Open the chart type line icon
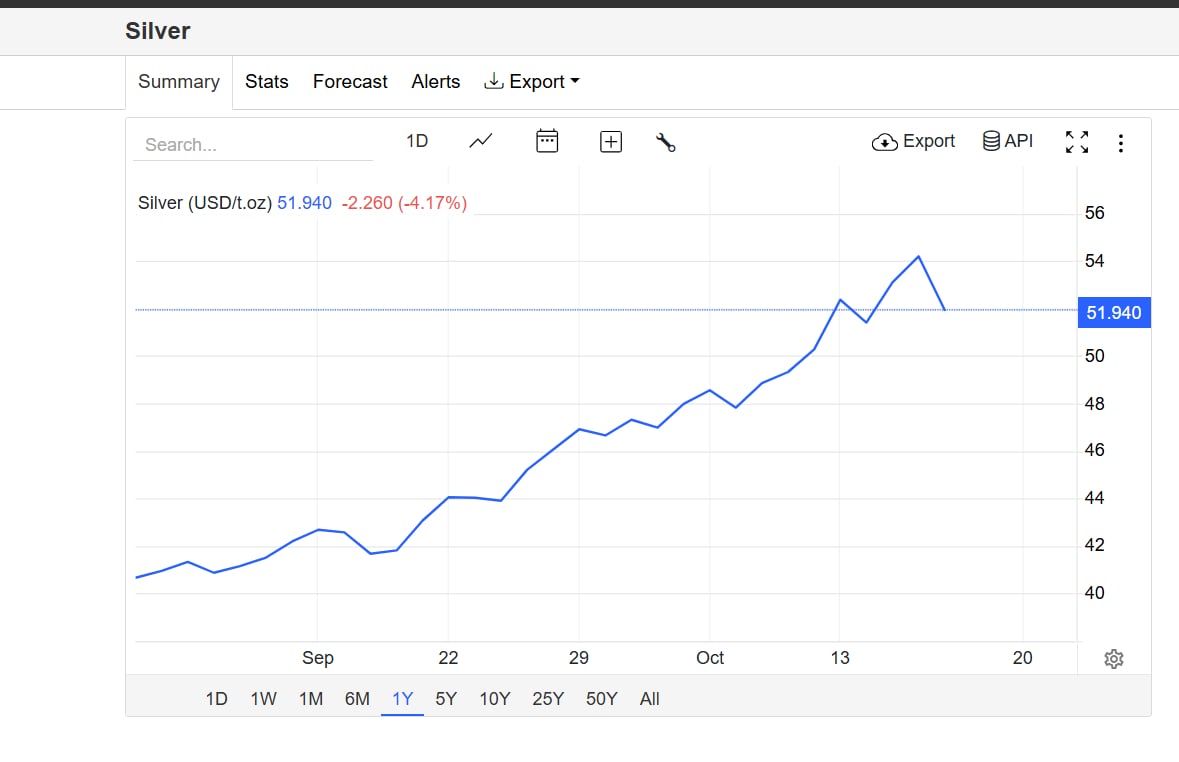Screen dimensions: 1179x762 (x=481, y=141)
